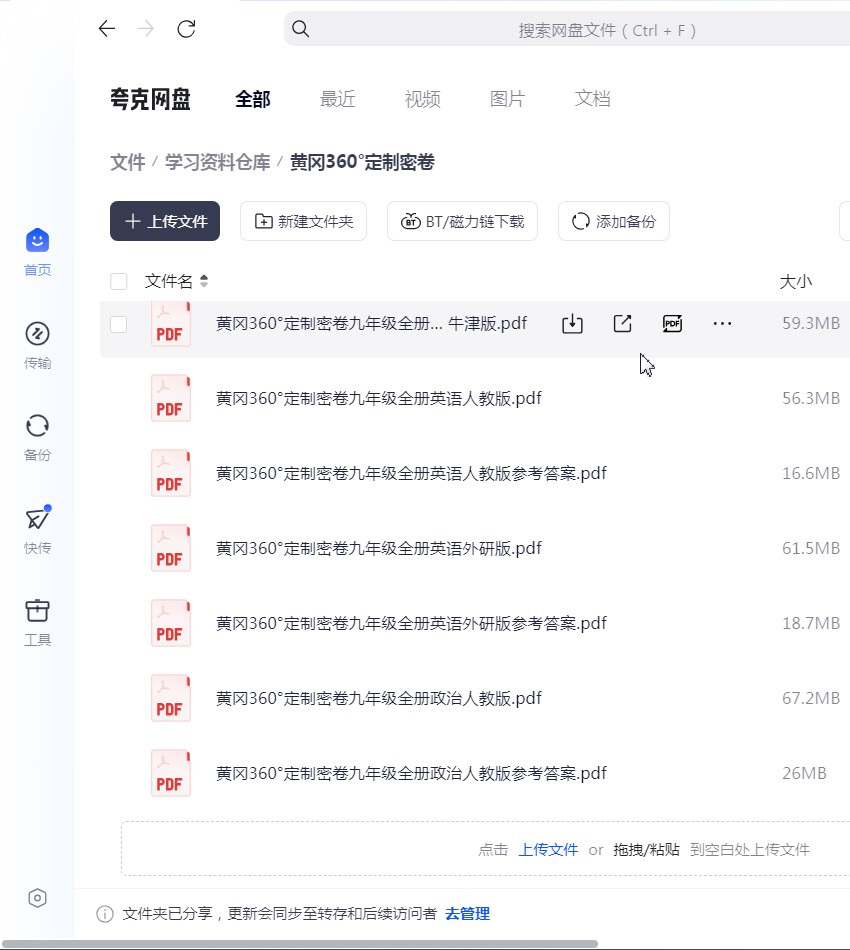Open 英语人教版参考答案.pdf file
Viewport: 850px width, 950px height.
411,473
